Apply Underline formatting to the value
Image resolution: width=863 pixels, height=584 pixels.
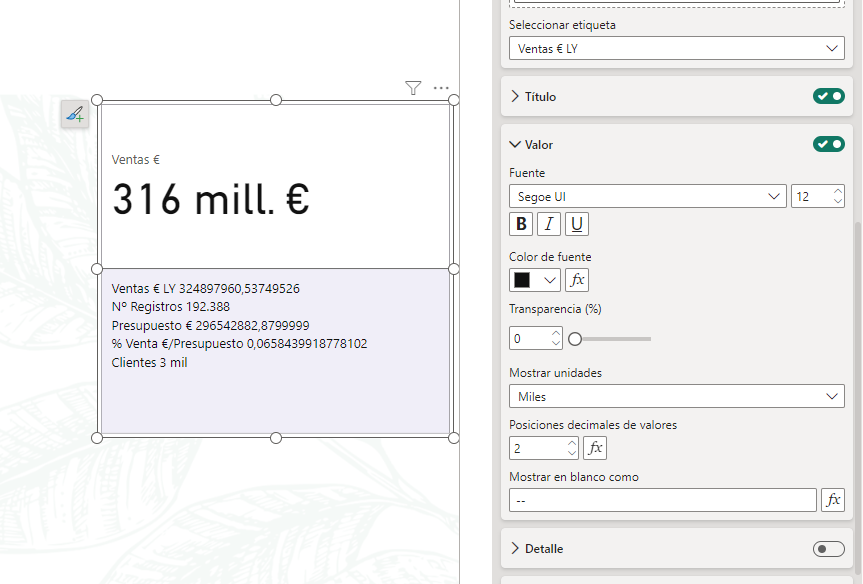click(576, 224)
